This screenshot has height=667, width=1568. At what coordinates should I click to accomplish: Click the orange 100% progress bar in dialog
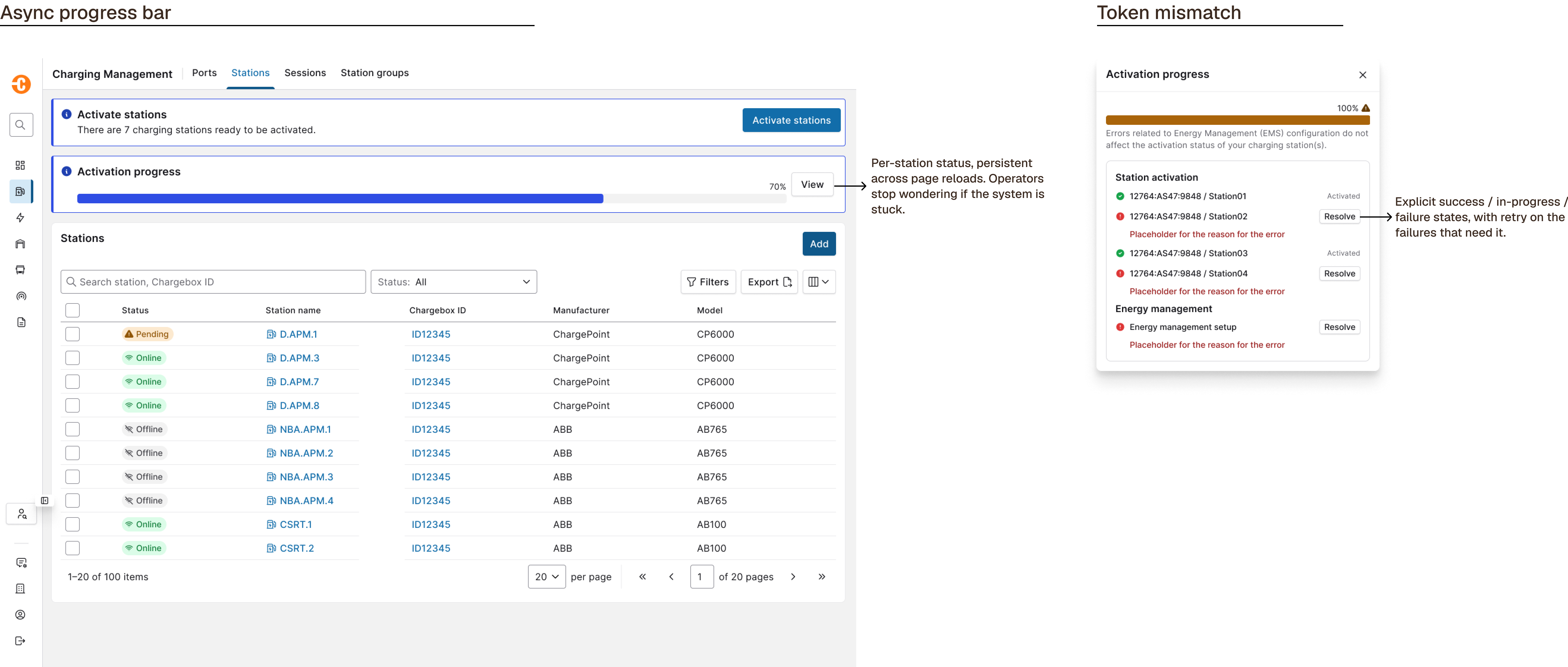click(x=1237, y=120)
